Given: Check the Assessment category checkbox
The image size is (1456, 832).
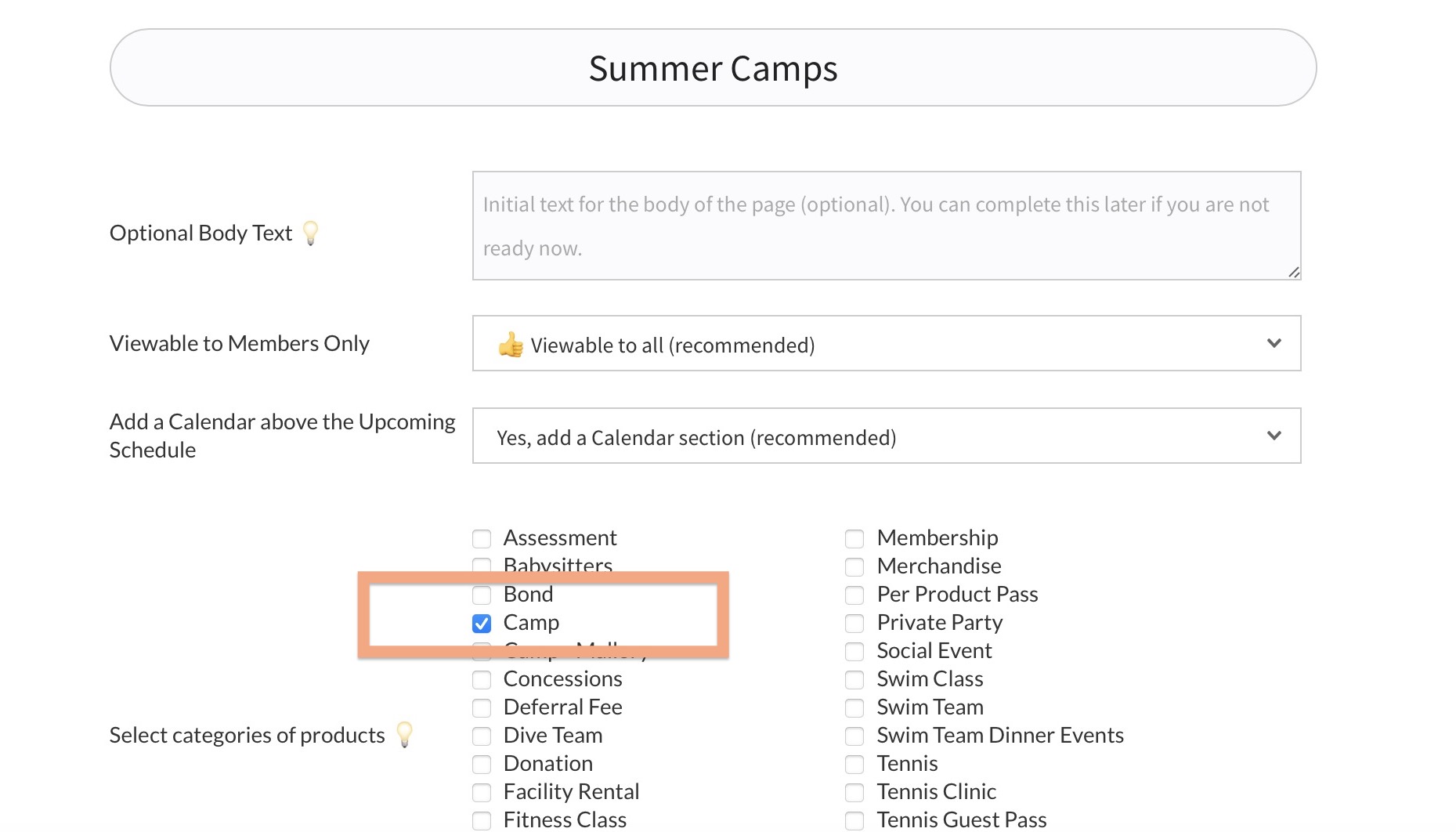Looking at the screenshot, I should click(482, 539).
